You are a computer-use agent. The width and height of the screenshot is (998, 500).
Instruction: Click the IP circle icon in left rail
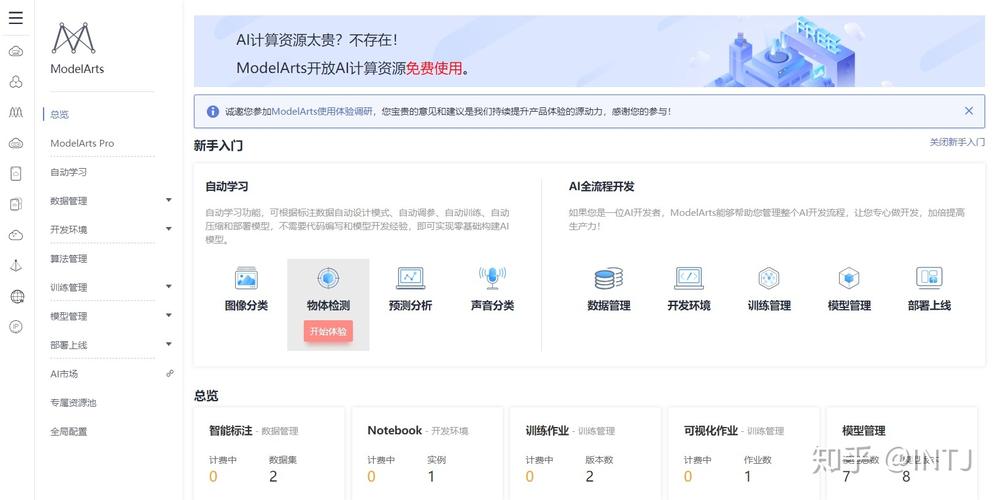[x=16, y=326]
